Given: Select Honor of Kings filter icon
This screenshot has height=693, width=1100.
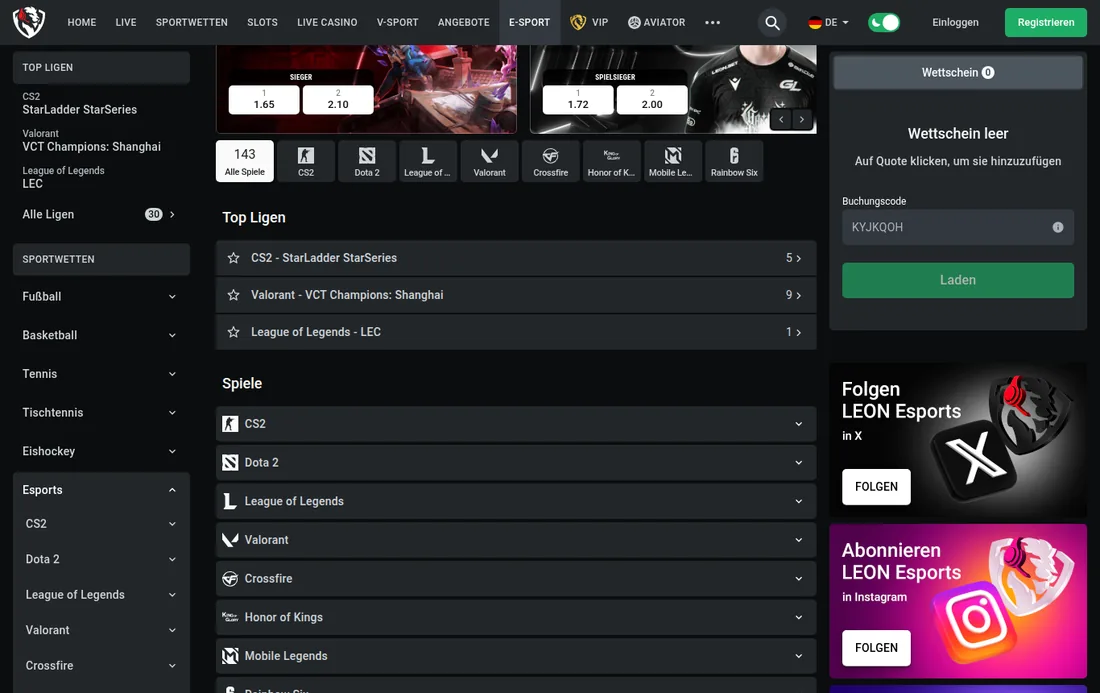Looking at the screenshot, I should point(612,161).
